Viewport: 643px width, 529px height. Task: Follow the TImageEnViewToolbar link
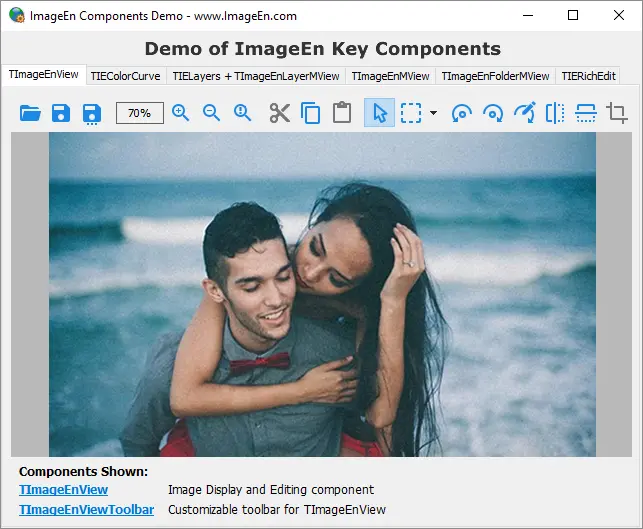click(x=86, y=510)
